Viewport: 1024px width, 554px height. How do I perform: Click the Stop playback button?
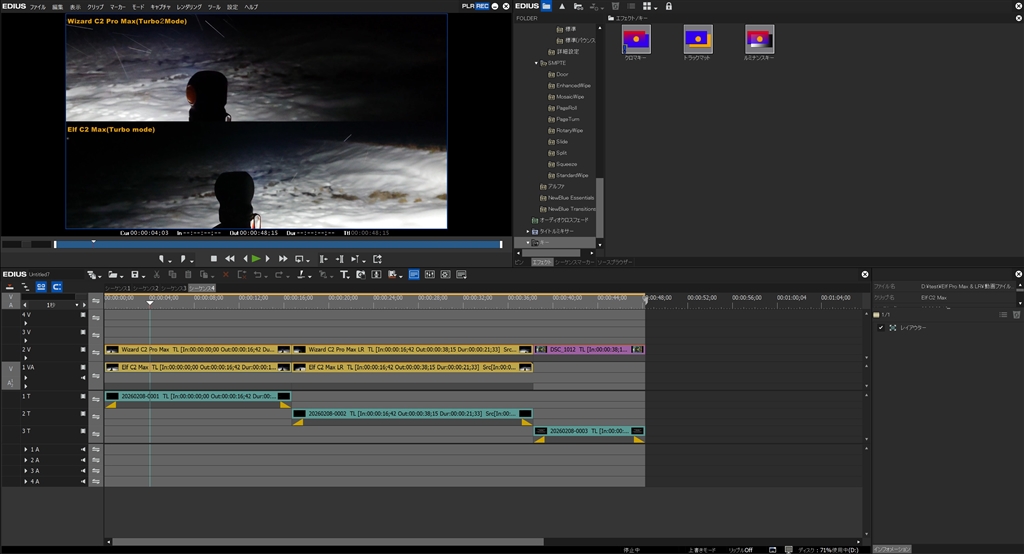pos(213,259)
